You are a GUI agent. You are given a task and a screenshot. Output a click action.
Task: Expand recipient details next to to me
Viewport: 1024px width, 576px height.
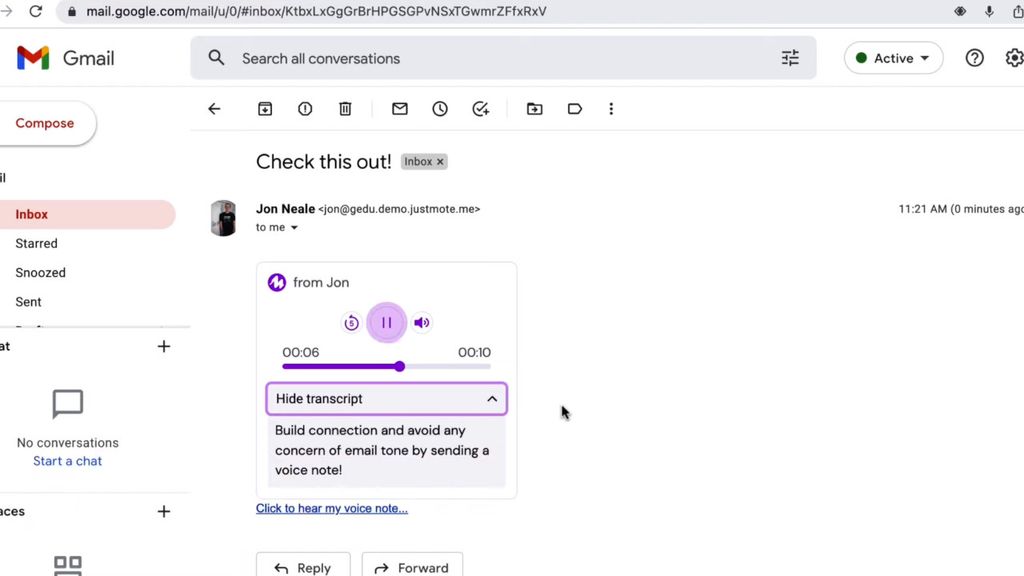[294, 228]
